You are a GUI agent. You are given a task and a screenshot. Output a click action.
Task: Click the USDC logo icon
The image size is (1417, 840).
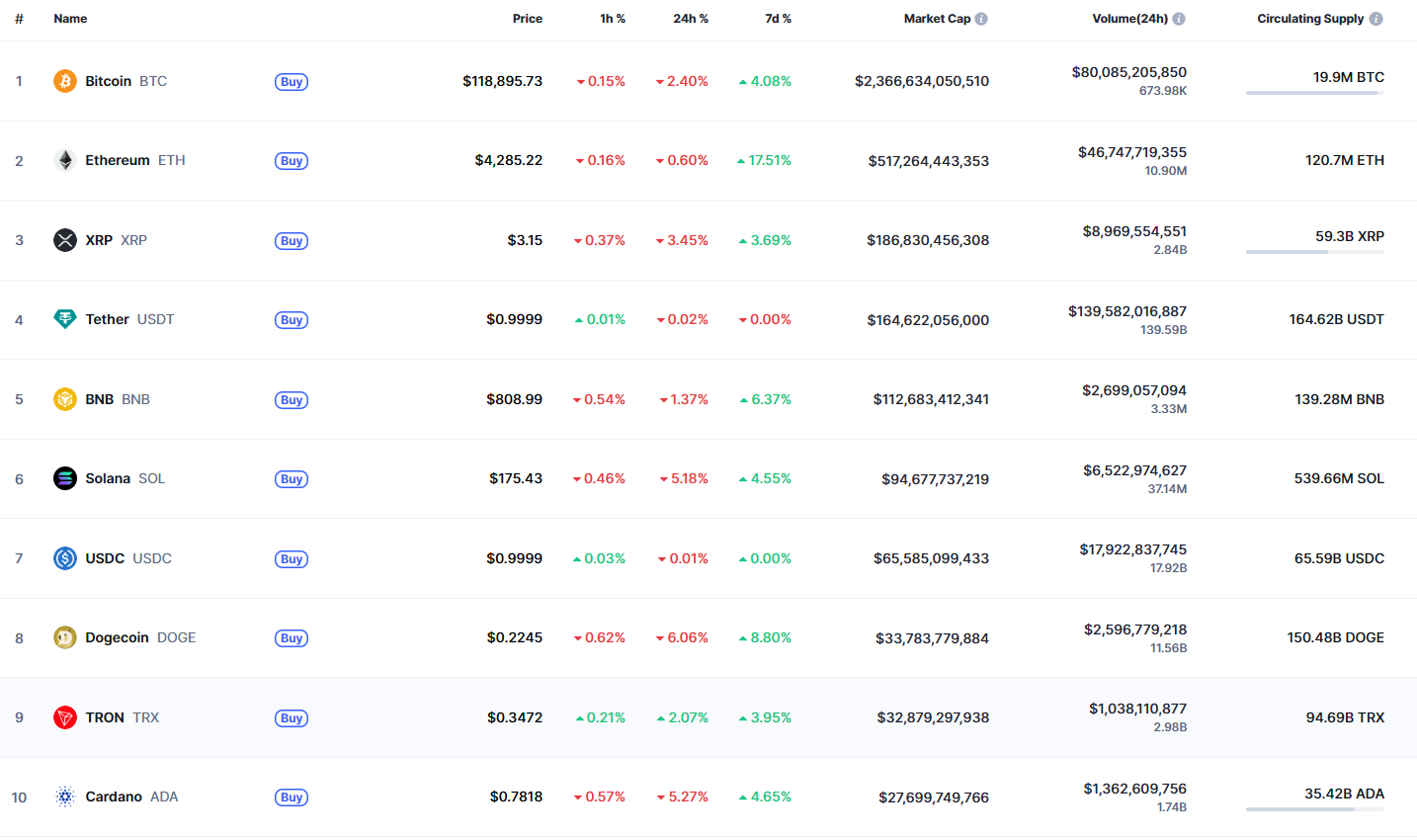click(x=65, y=558)
